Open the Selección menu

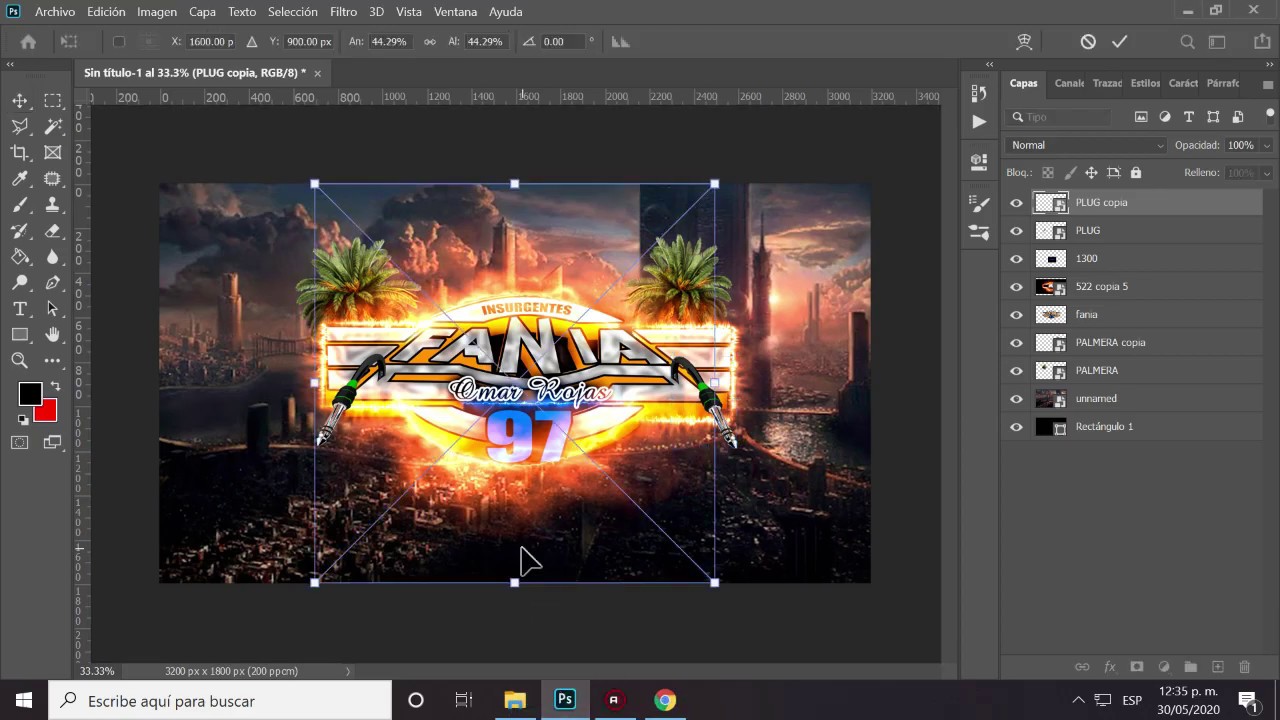(x=293, y=12)
